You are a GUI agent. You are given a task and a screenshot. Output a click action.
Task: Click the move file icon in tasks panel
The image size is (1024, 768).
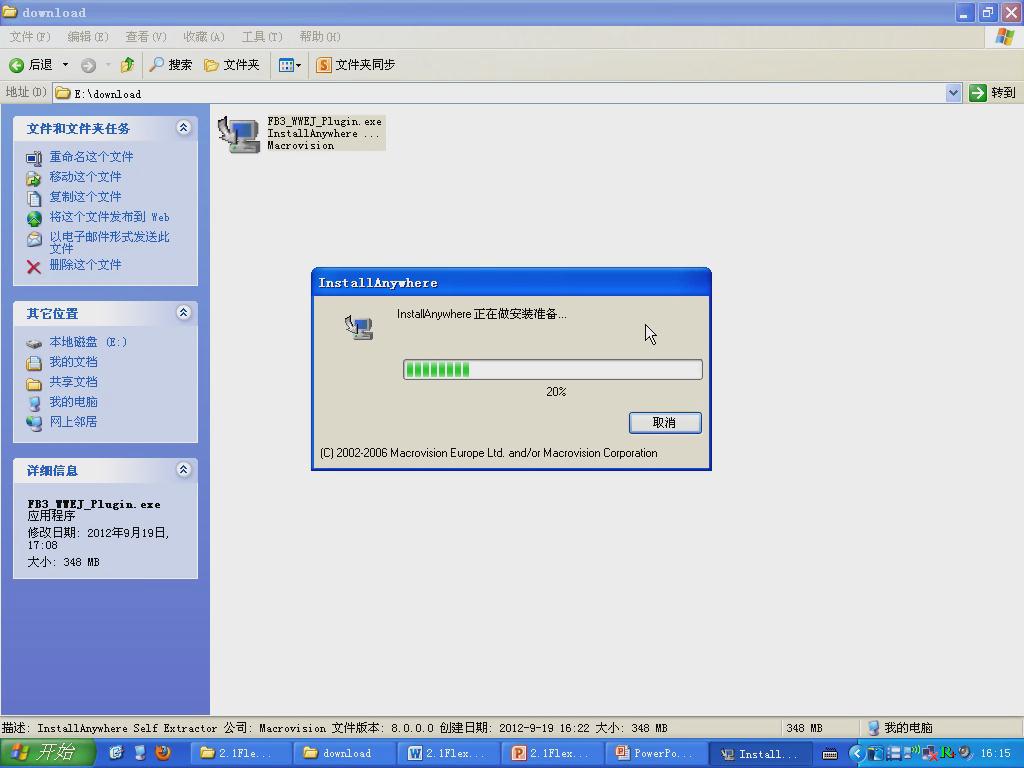coord(34,178)
